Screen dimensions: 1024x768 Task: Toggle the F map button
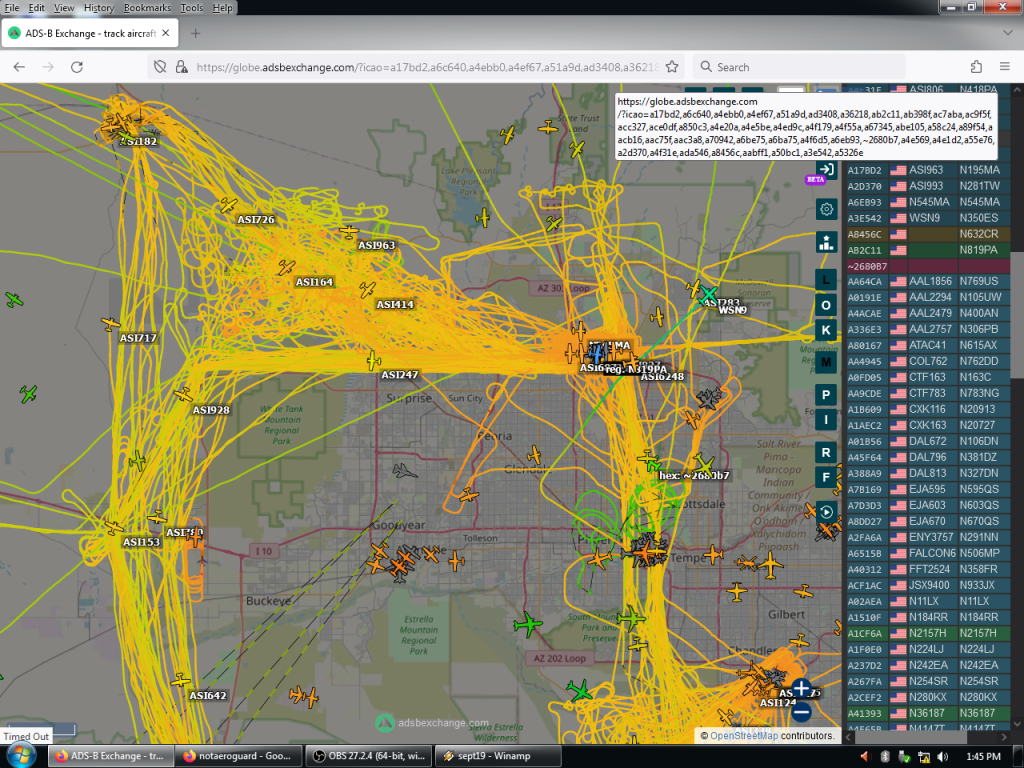point(826,477)
